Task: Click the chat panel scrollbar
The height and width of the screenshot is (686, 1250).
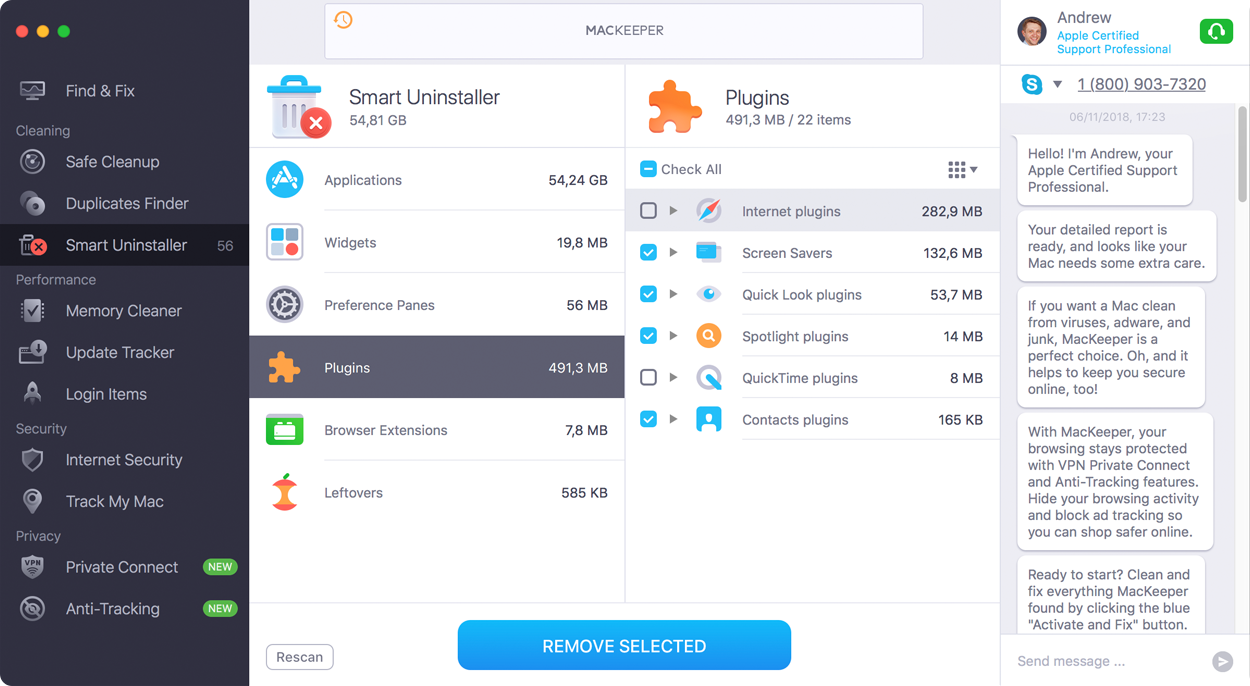Action: 1243,155
